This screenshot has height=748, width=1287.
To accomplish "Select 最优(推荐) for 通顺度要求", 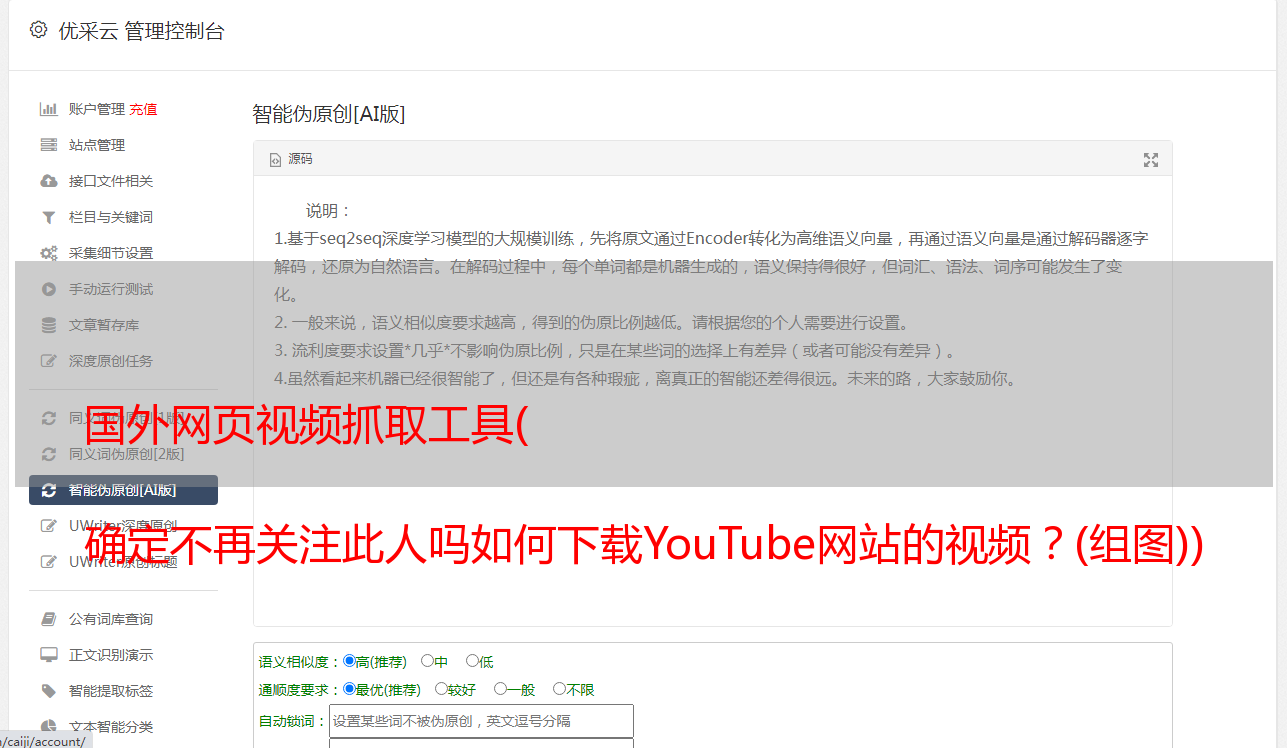I will pyautogui.click(x=349, y=689).
